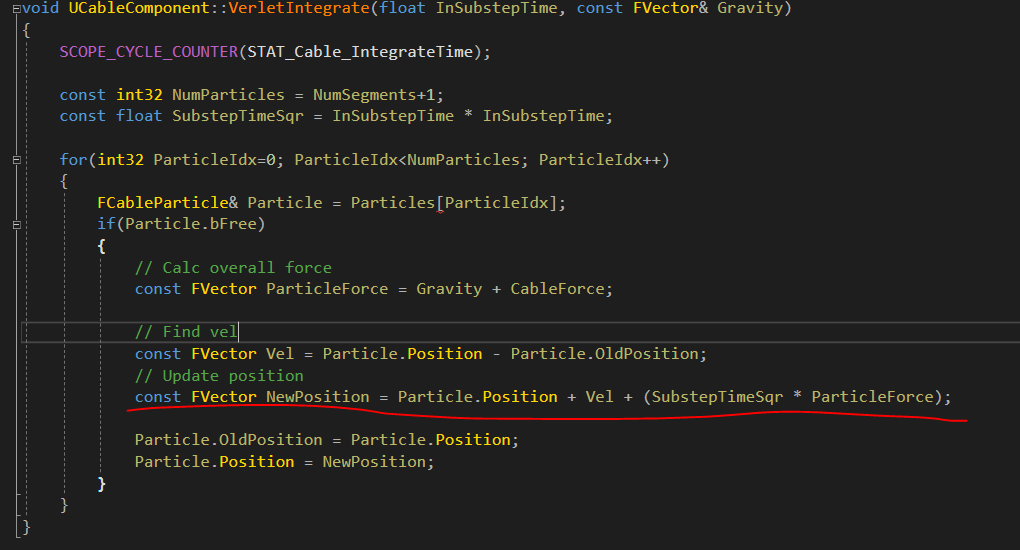This screenshot has width=1020, height=550.
Task: Click STAT_Cable_IntegrateTime argument
Action: click(x=360, y=52)
